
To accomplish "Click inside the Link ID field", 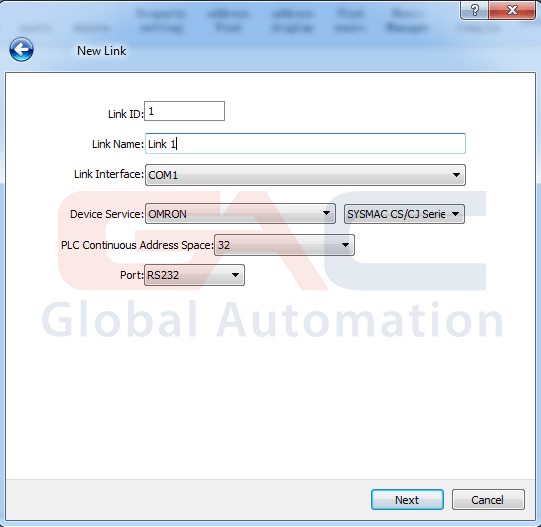I will pyautogui.click(x=184, y=111).
